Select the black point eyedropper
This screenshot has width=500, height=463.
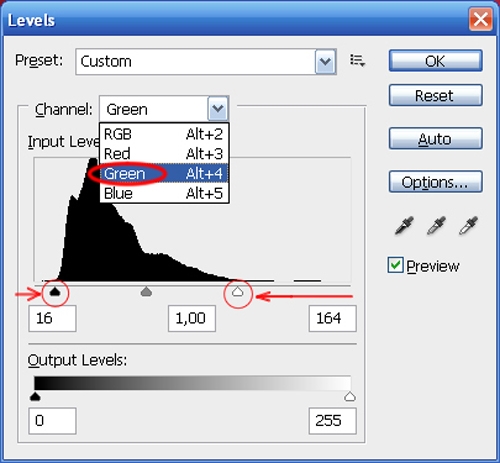point(404,225)
